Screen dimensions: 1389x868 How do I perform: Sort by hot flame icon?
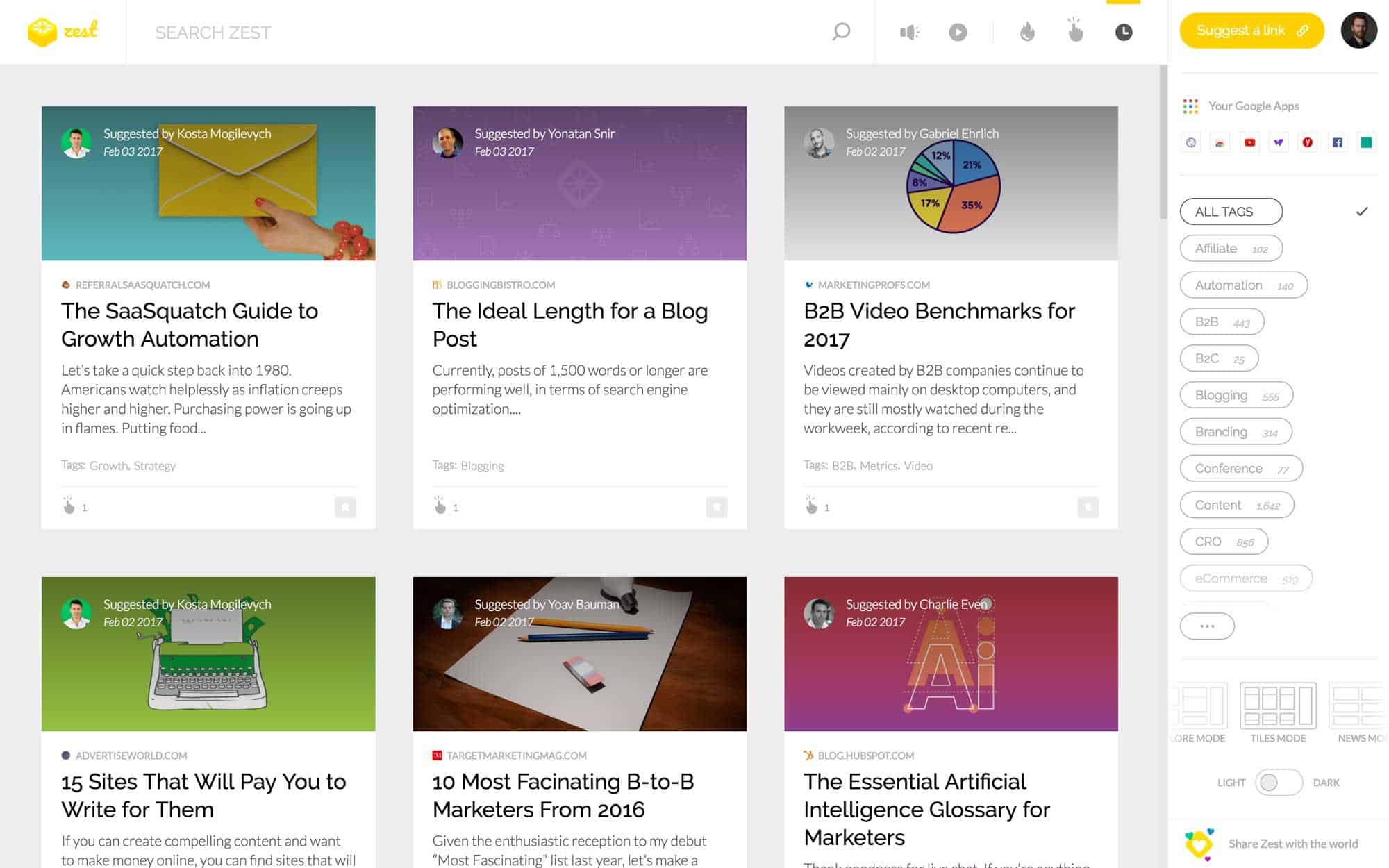1027,32
